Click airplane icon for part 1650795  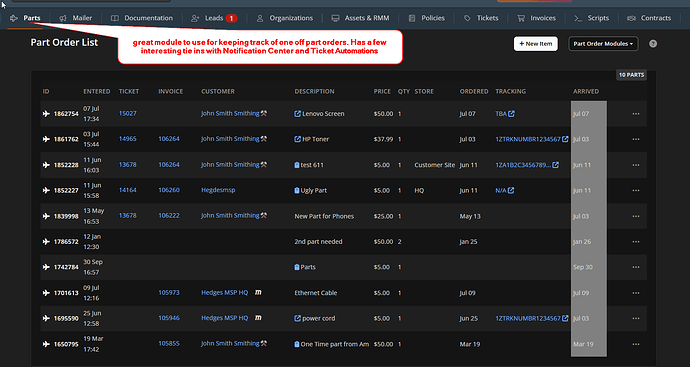coord(46,344)
